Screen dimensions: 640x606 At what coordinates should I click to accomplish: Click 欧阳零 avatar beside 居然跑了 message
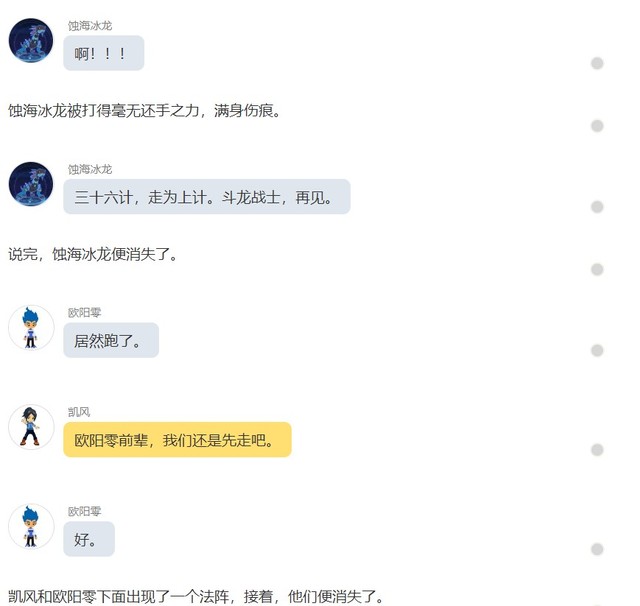point(31,328)
